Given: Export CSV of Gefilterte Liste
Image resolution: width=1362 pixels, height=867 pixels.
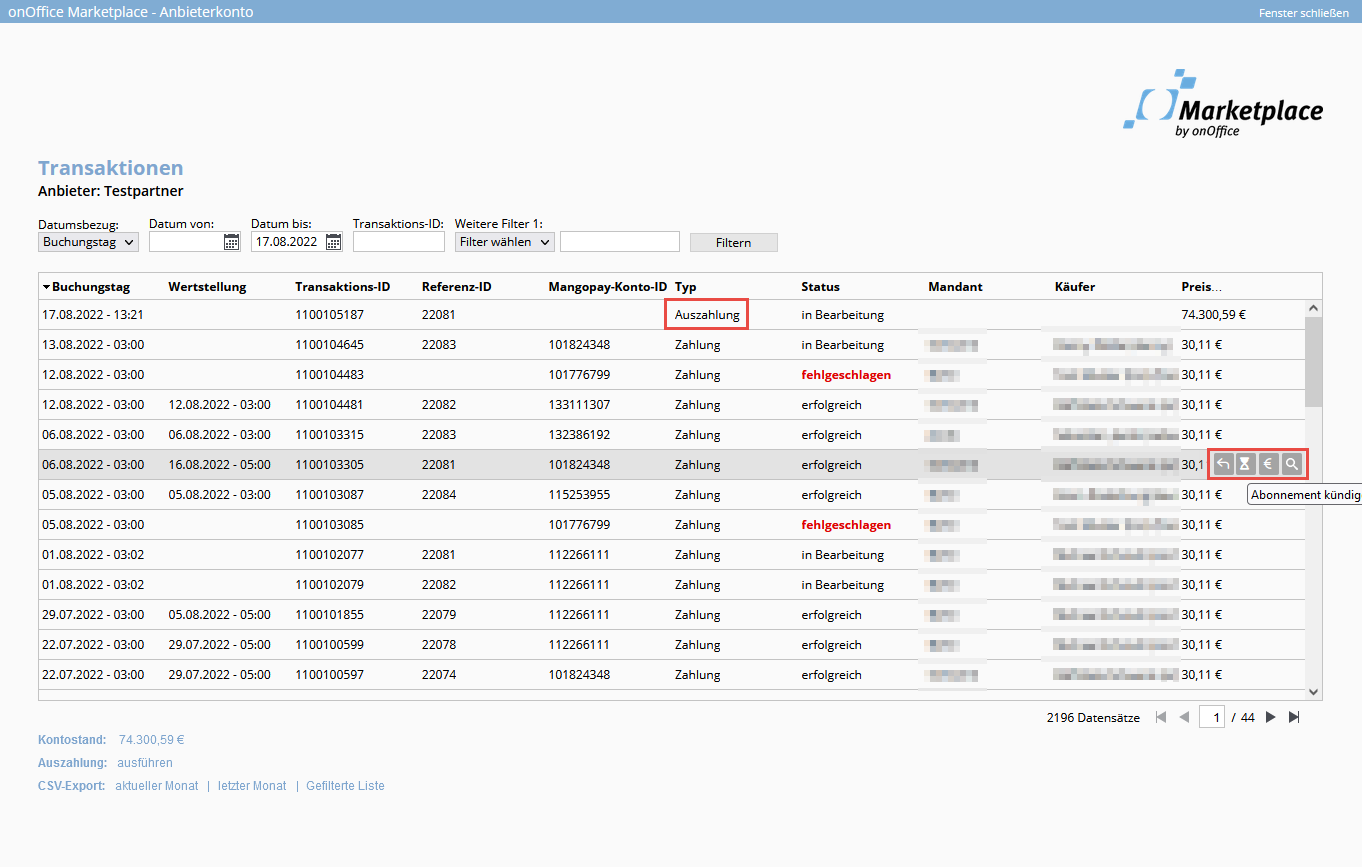Looking at the screenshot, I should (x=345, y=786).
